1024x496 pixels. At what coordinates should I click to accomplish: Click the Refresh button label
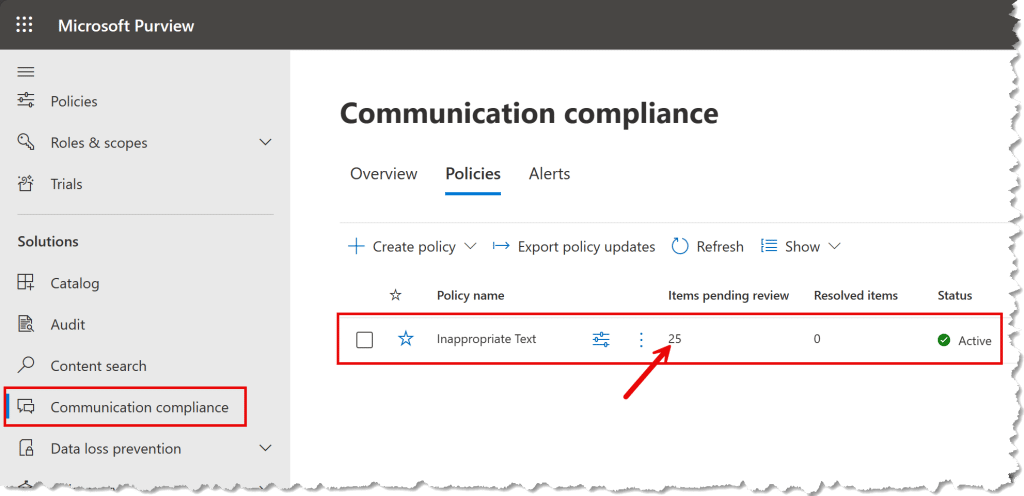tap(720, 247)
